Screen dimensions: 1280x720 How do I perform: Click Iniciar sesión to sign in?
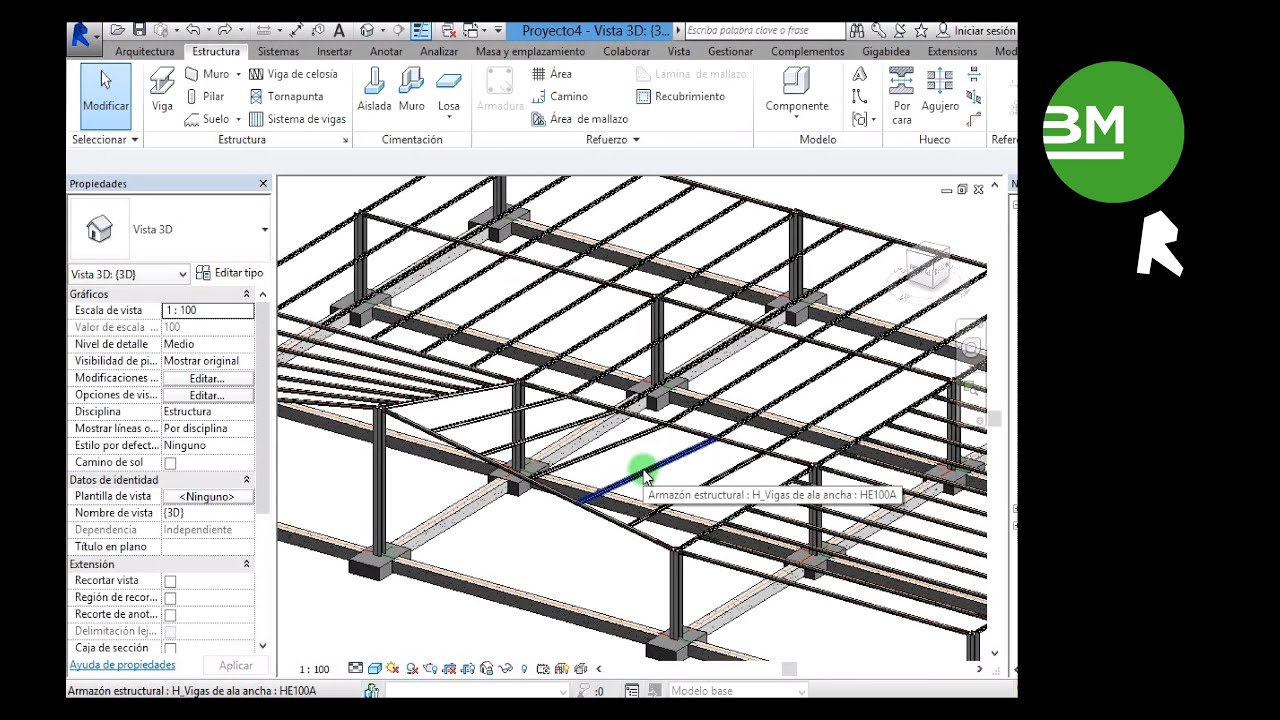(x=976, y=31)
